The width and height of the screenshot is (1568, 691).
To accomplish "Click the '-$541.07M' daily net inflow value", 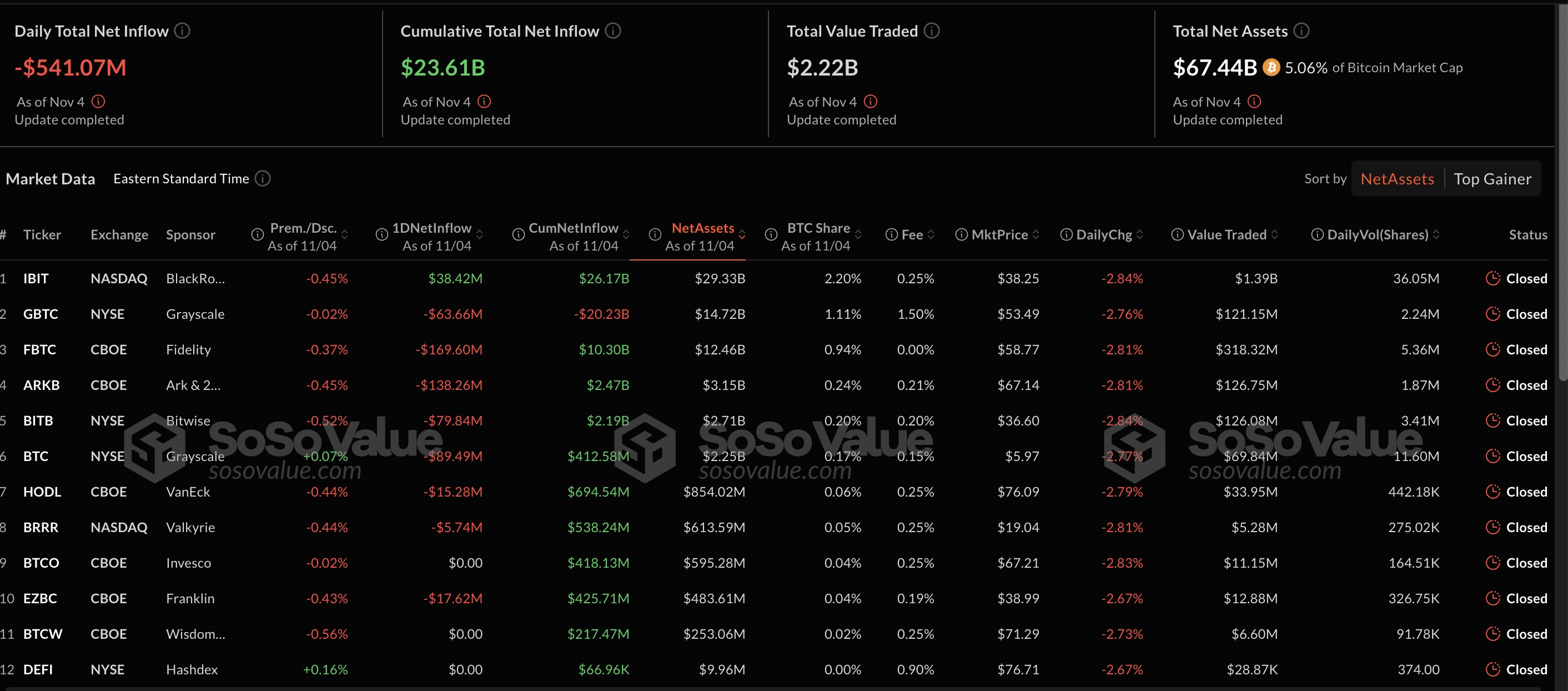I will [x=71, y=67].
